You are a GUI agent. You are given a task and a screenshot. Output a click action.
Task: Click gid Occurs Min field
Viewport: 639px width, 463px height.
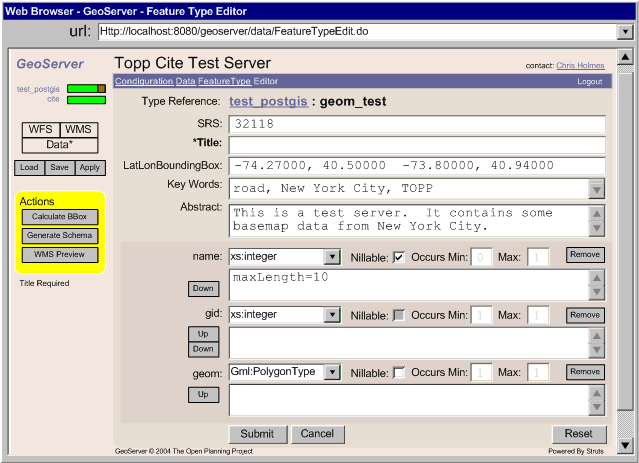click(x=481, y=315)
